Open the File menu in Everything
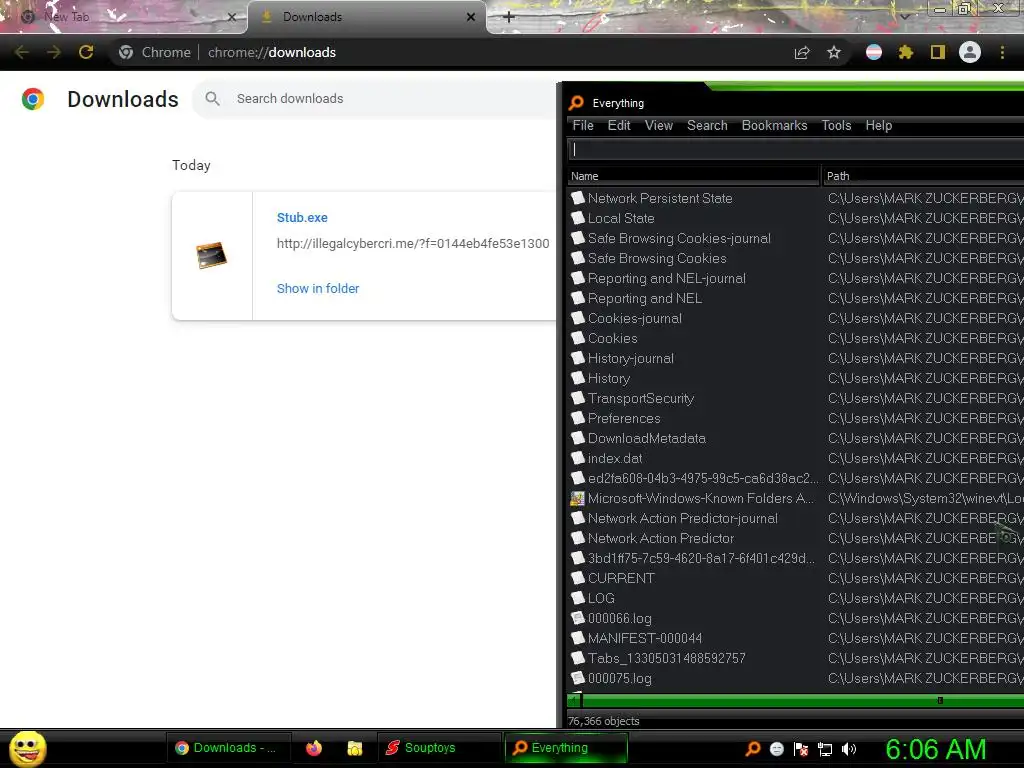This screenshot has height=768, width=1024. [583, 125]
